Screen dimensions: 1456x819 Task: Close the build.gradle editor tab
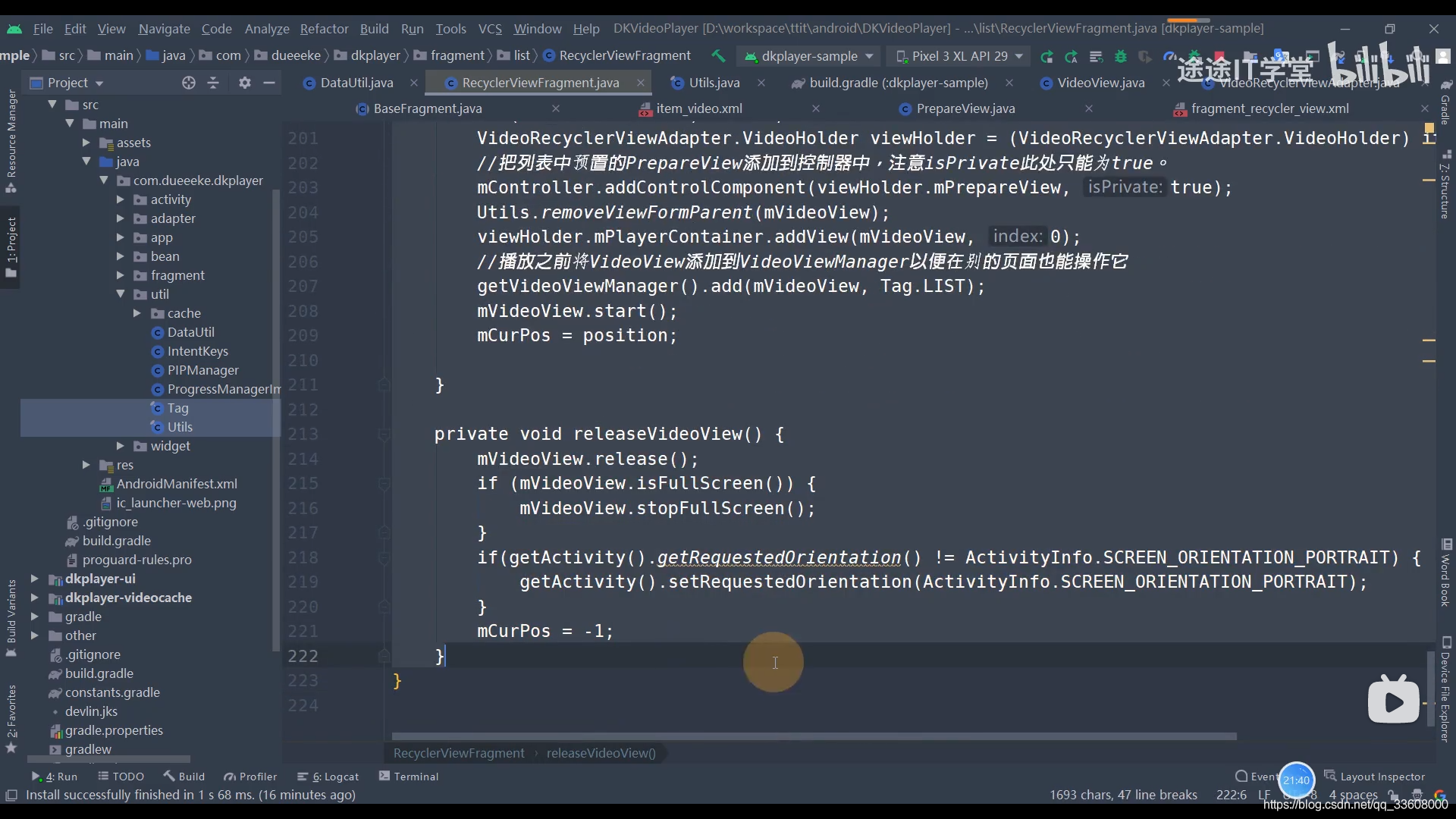click(1009, 83)
